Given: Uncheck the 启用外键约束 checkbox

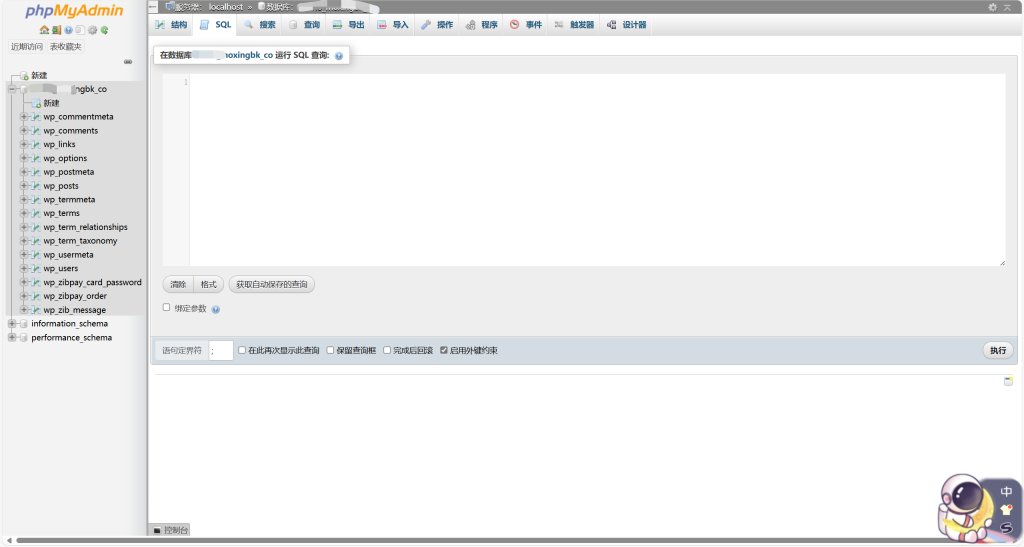Looking at the screenshot, I should coord(444,351).
